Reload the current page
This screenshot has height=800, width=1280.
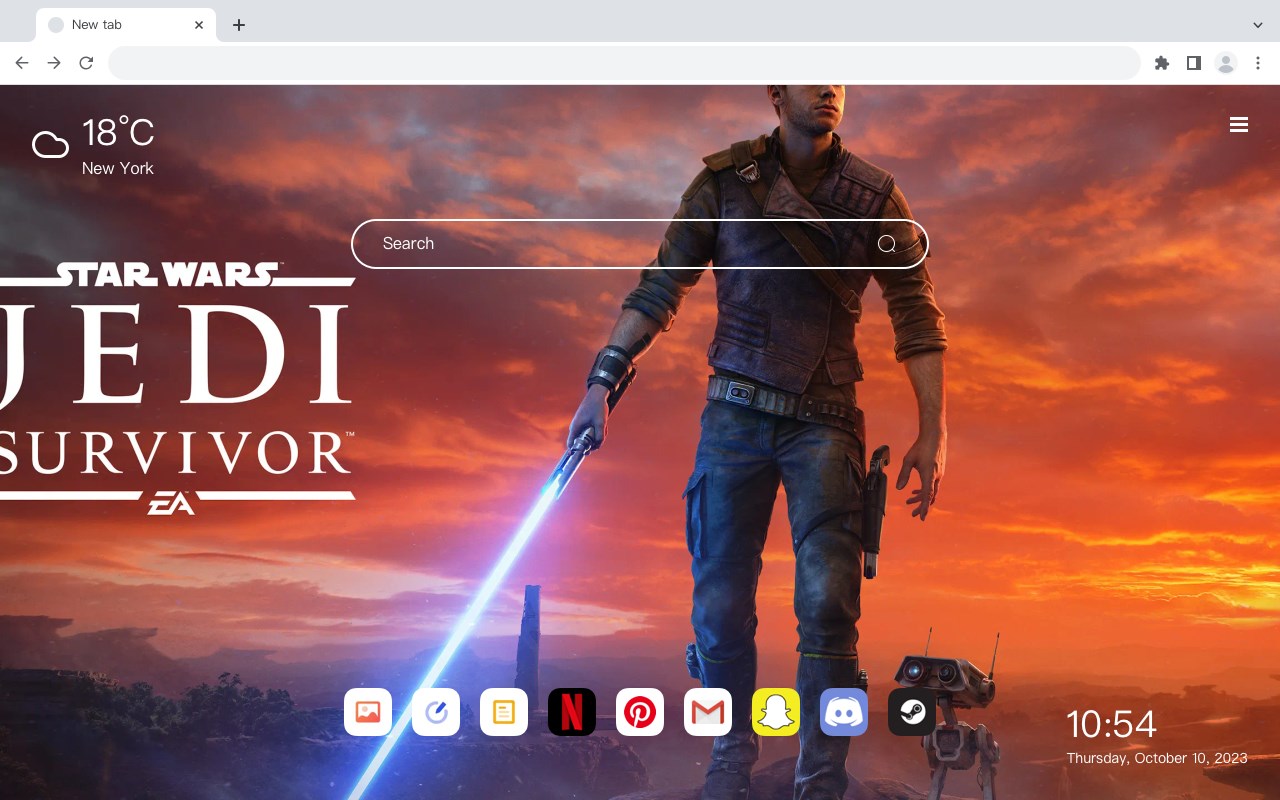[86, 63]
